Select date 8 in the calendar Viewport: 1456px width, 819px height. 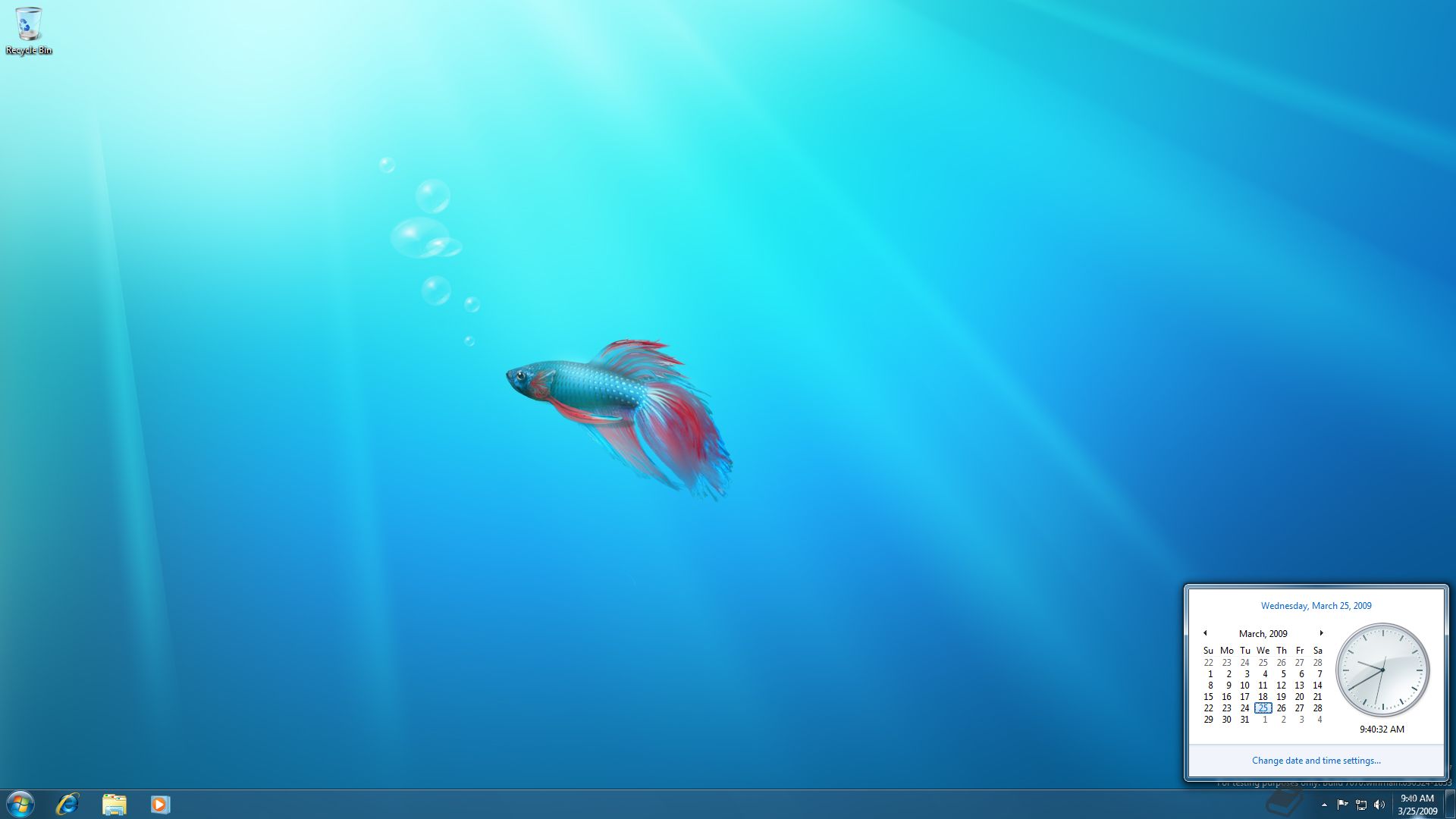pos(1210,685)
